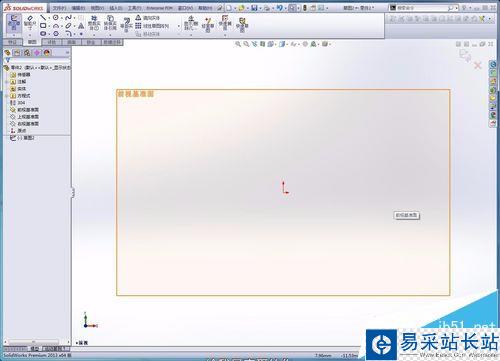Open the 帮助 (Help) menu
This screenshot has width=500, height=361.
click(x=205, y=7)
